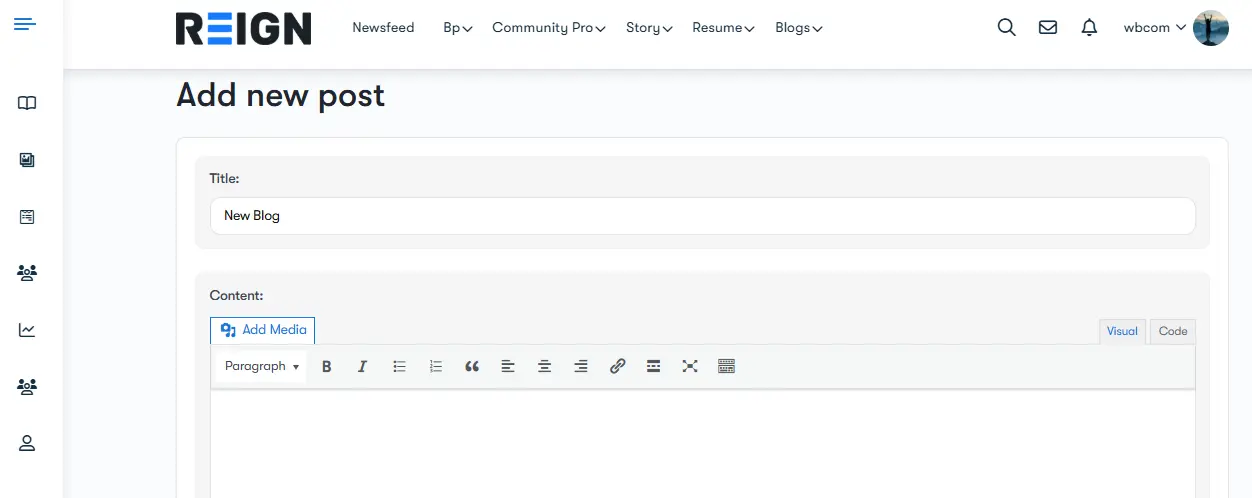Screen dimensions: 1252x498
Task: Switch to the Code editor tab
Action: (1173, 331)
